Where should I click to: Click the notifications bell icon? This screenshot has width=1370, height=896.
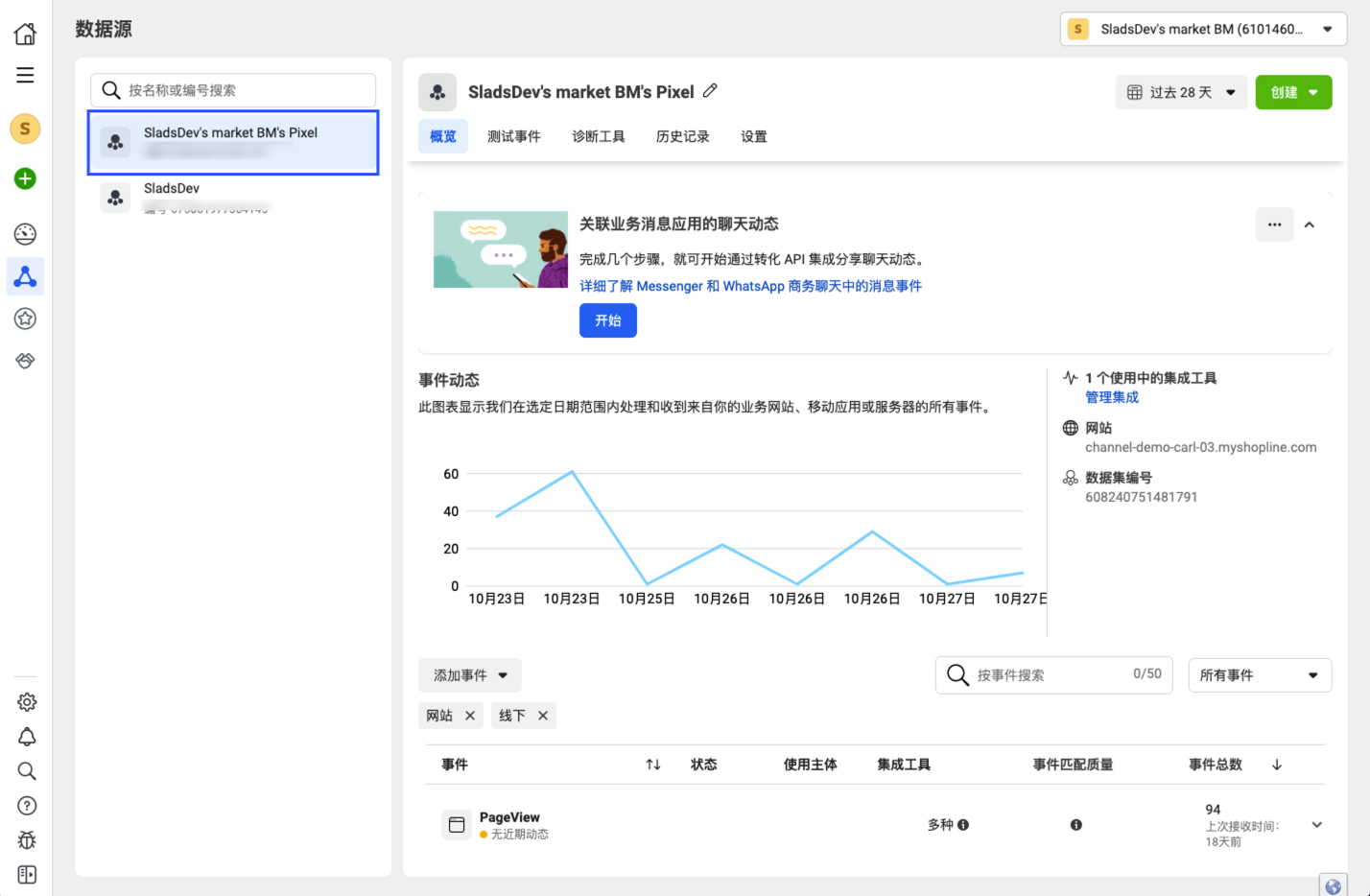pyautogui.click(x=27, y=737)
